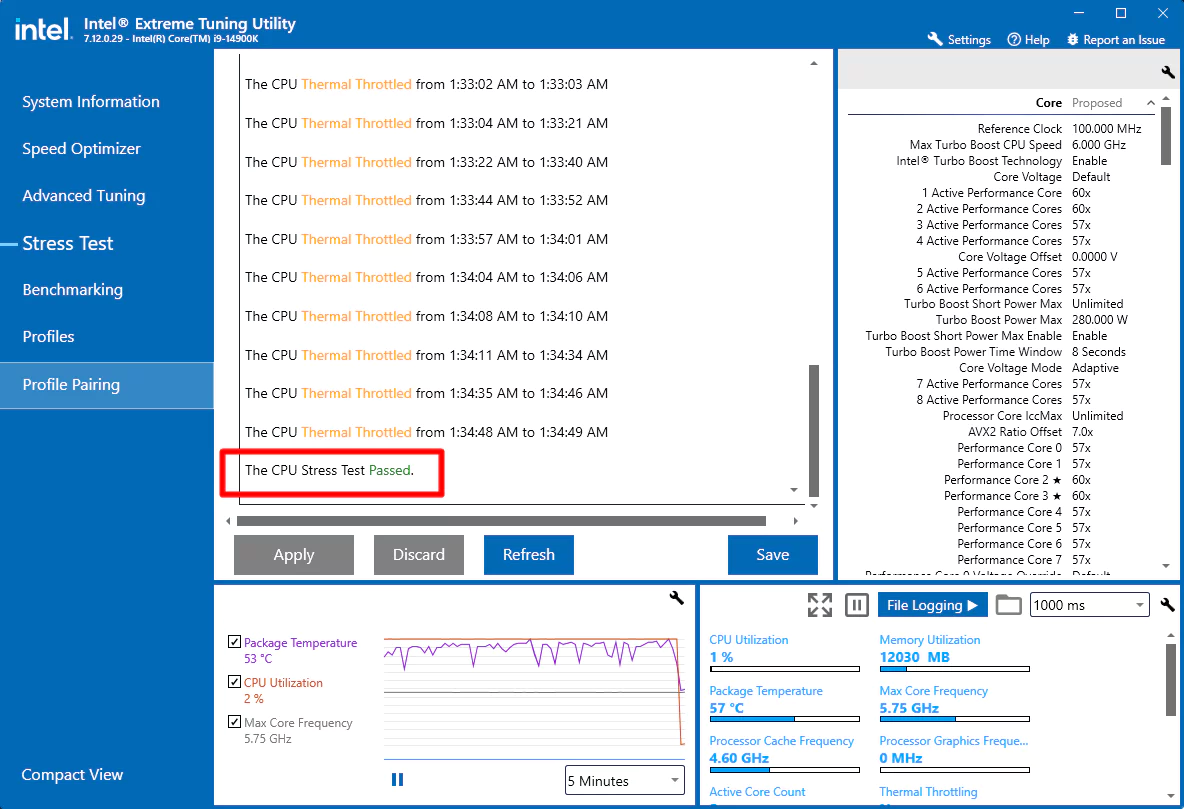
Task: Click the Apply button
Action: click(x=294, y=554)
